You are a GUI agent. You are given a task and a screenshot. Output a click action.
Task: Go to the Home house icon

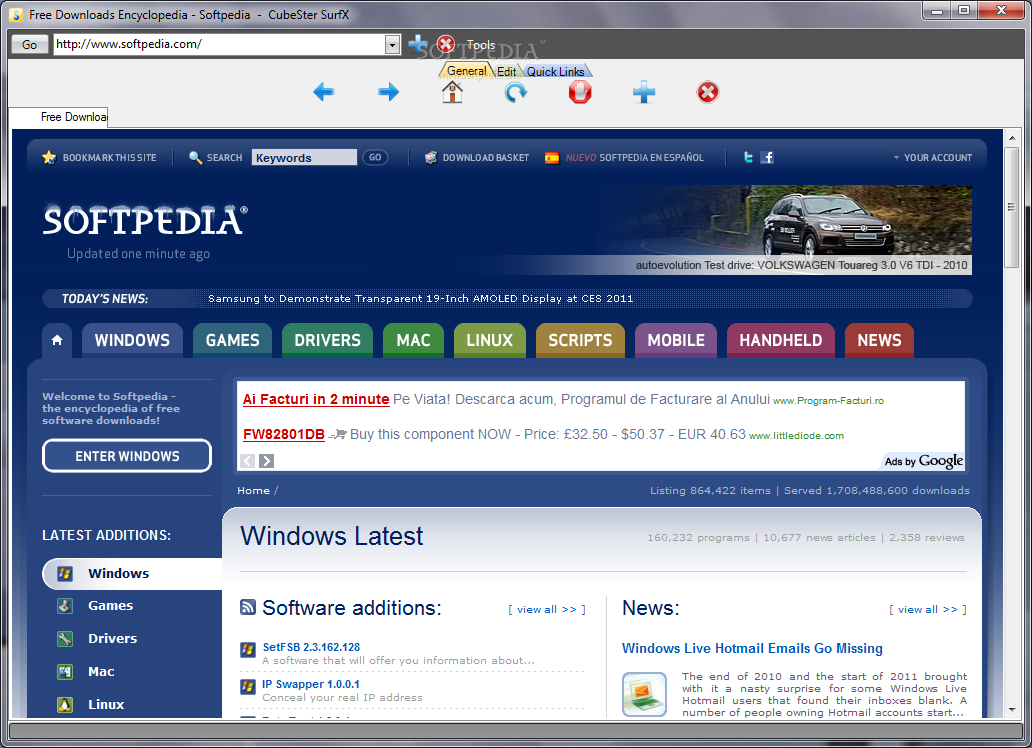[x=452, y=92]
